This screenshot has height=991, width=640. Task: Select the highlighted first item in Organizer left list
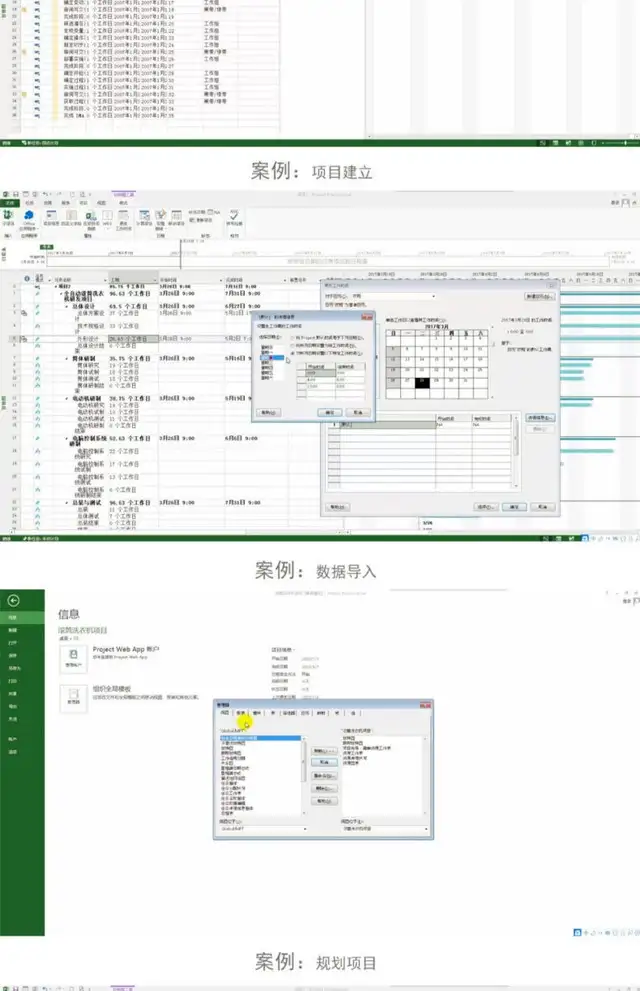(x=260, y=738)
